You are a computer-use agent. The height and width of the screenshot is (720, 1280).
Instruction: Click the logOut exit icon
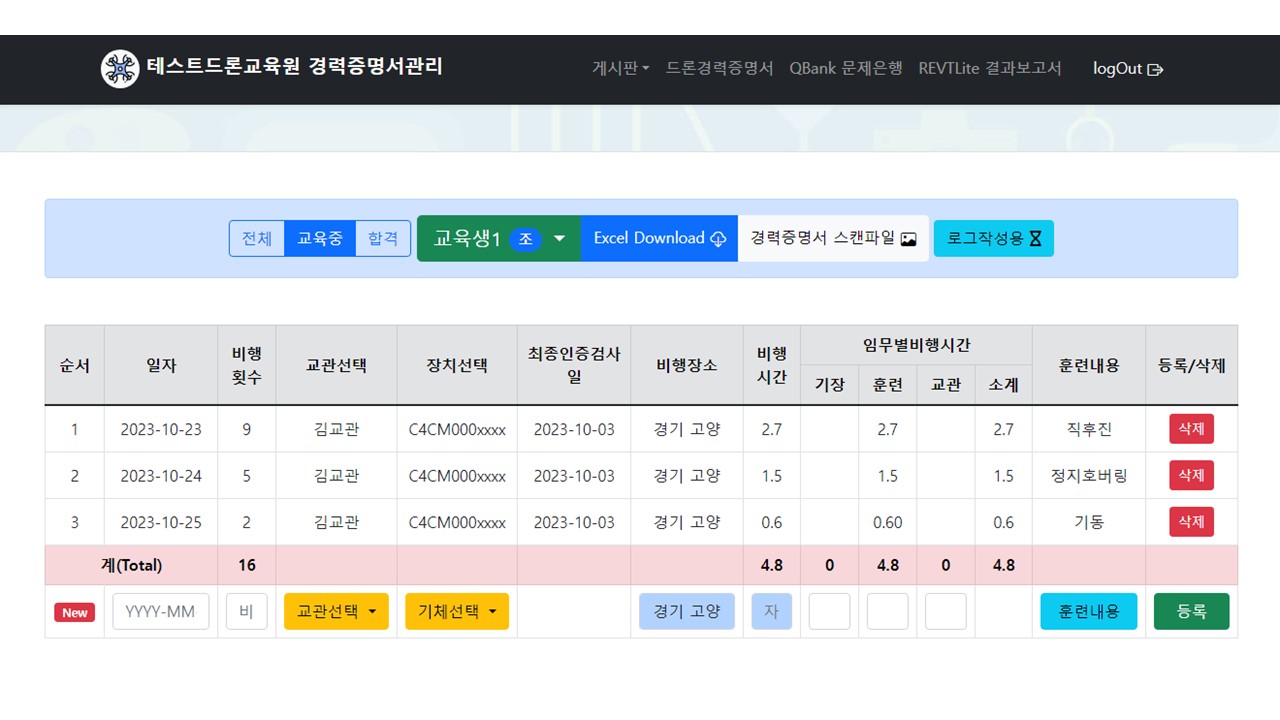(x=1156, y=70)
